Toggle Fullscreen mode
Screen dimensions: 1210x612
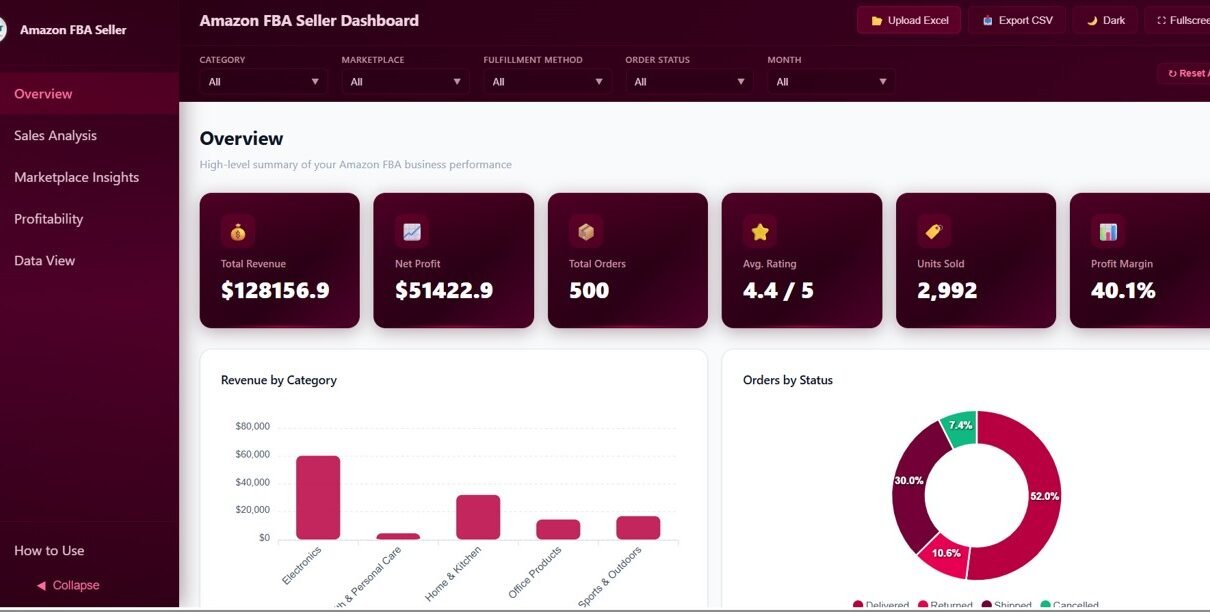1180,20
